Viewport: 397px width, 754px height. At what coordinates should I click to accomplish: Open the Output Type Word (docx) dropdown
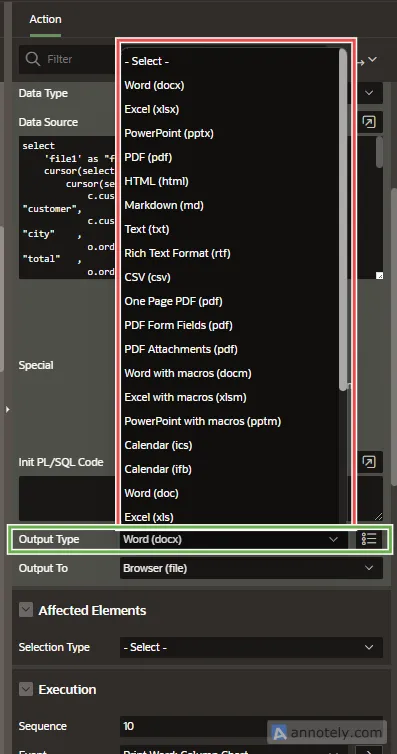pyautogui.click(x=234, y=539)
